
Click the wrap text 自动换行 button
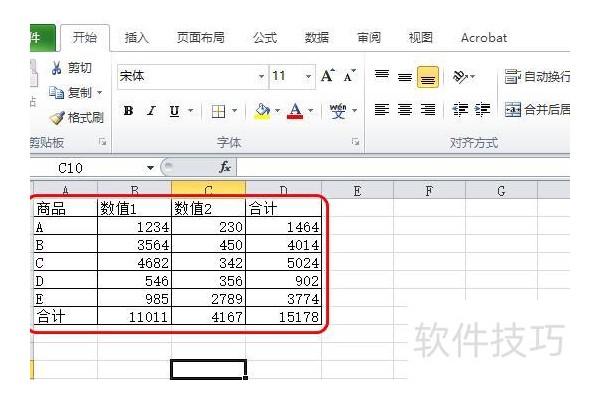537,77
